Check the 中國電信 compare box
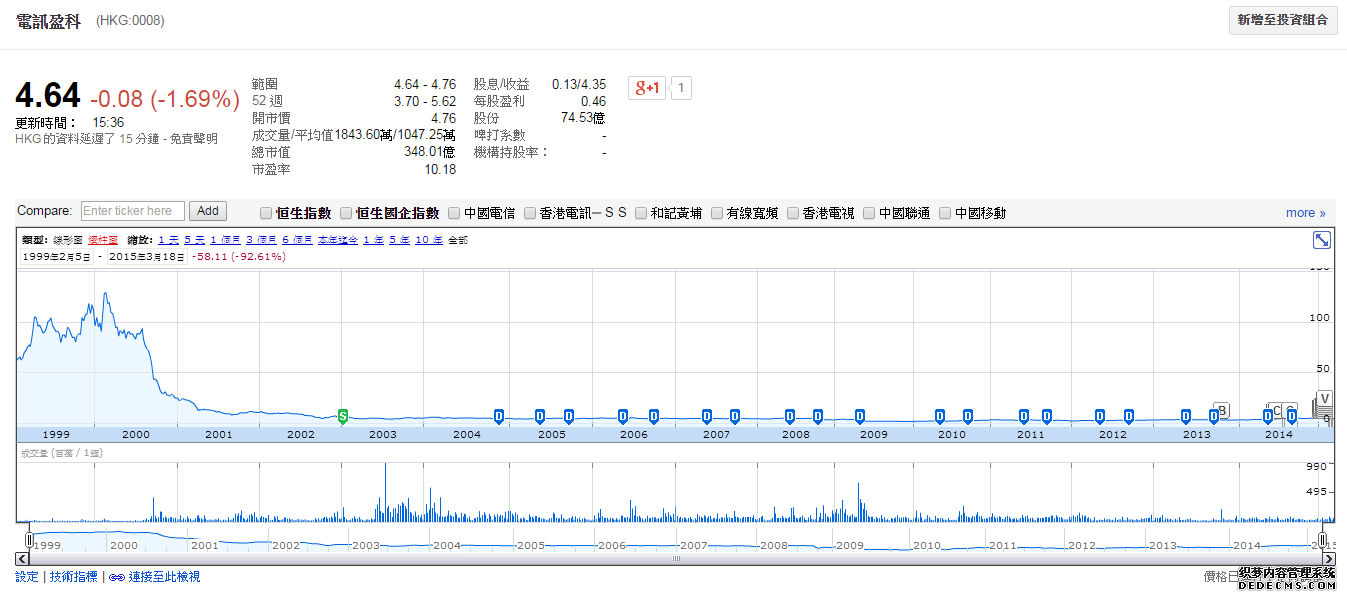This screenshot has height=600, width=1347. [x=454, y=213]
